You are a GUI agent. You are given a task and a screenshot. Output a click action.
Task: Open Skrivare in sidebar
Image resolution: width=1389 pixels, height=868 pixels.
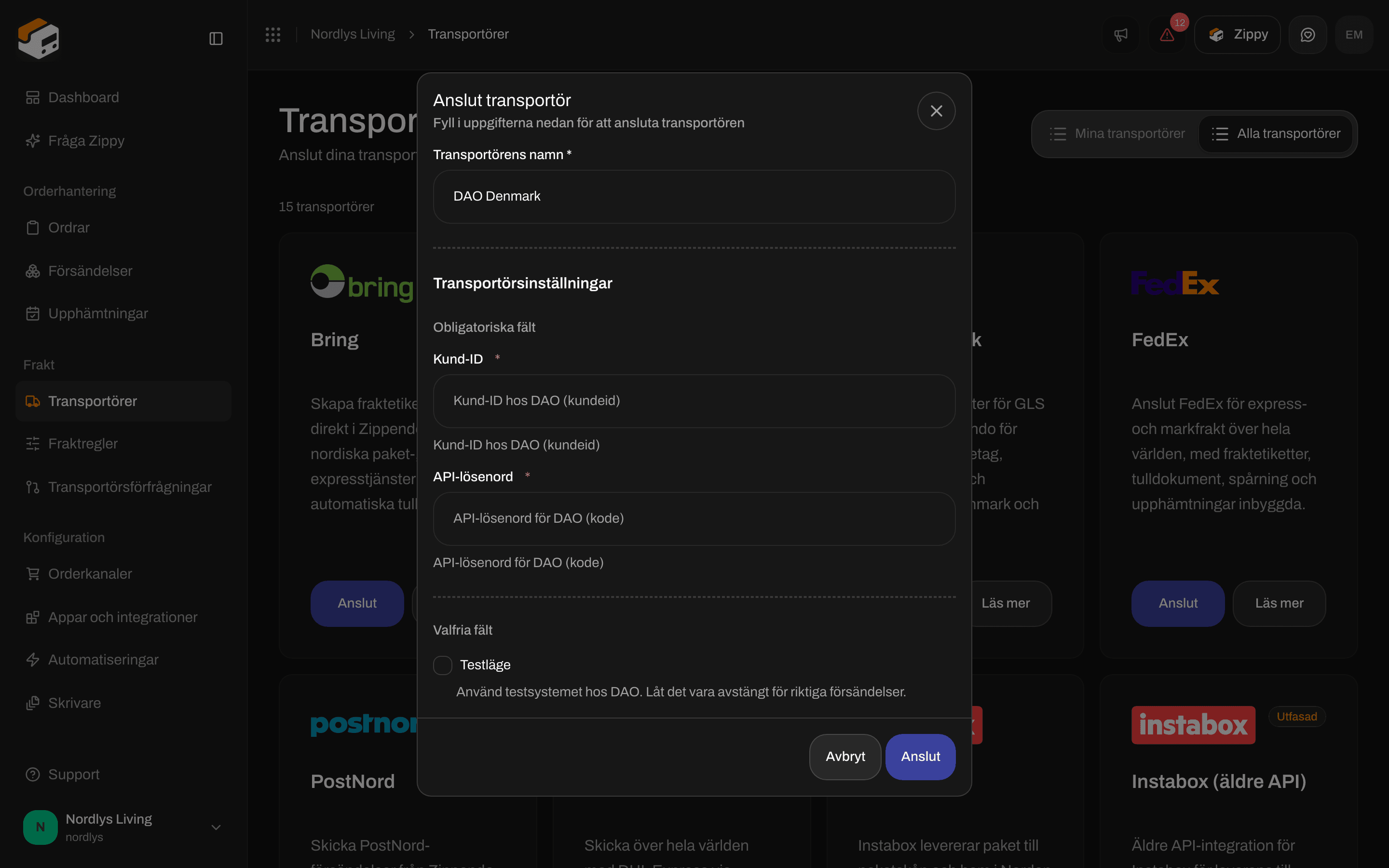(x=123, y=703)
